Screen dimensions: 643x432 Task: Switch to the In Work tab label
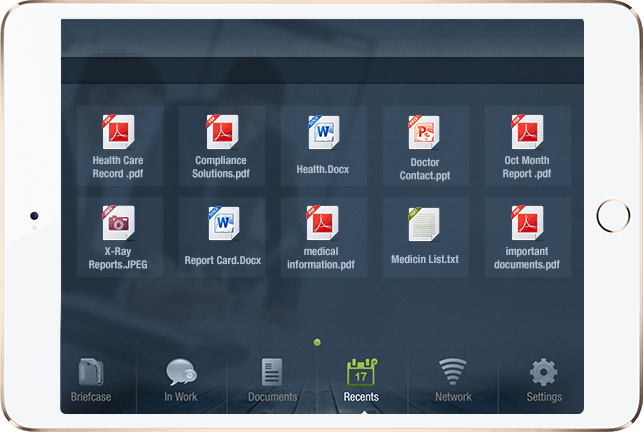click(181, 397)
